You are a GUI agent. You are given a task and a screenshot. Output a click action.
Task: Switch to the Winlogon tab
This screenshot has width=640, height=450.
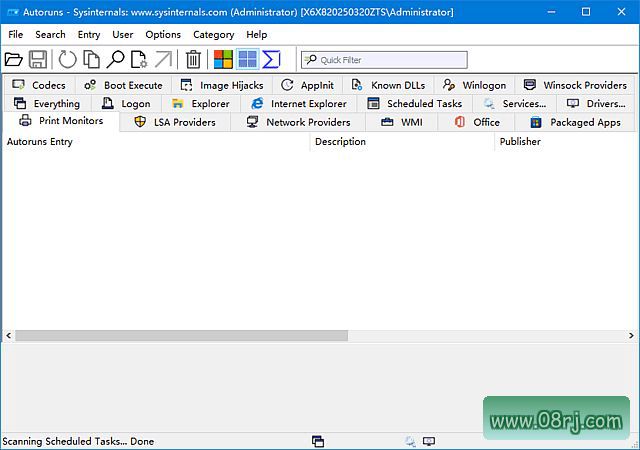coord(475,85)
